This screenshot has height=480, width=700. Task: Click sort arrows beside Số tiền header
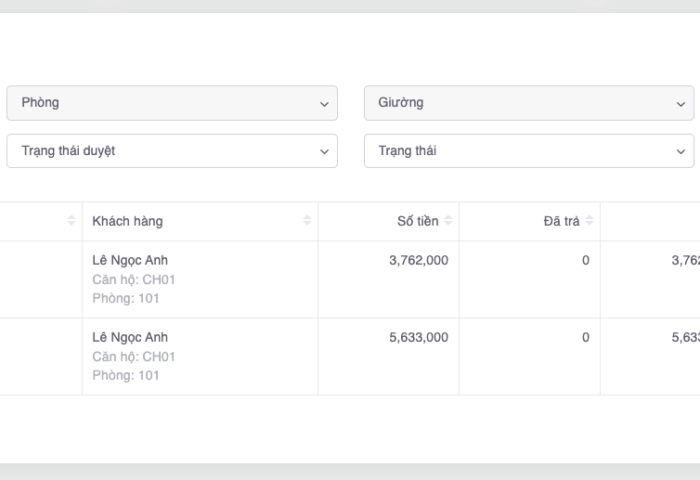click(448, 221)
